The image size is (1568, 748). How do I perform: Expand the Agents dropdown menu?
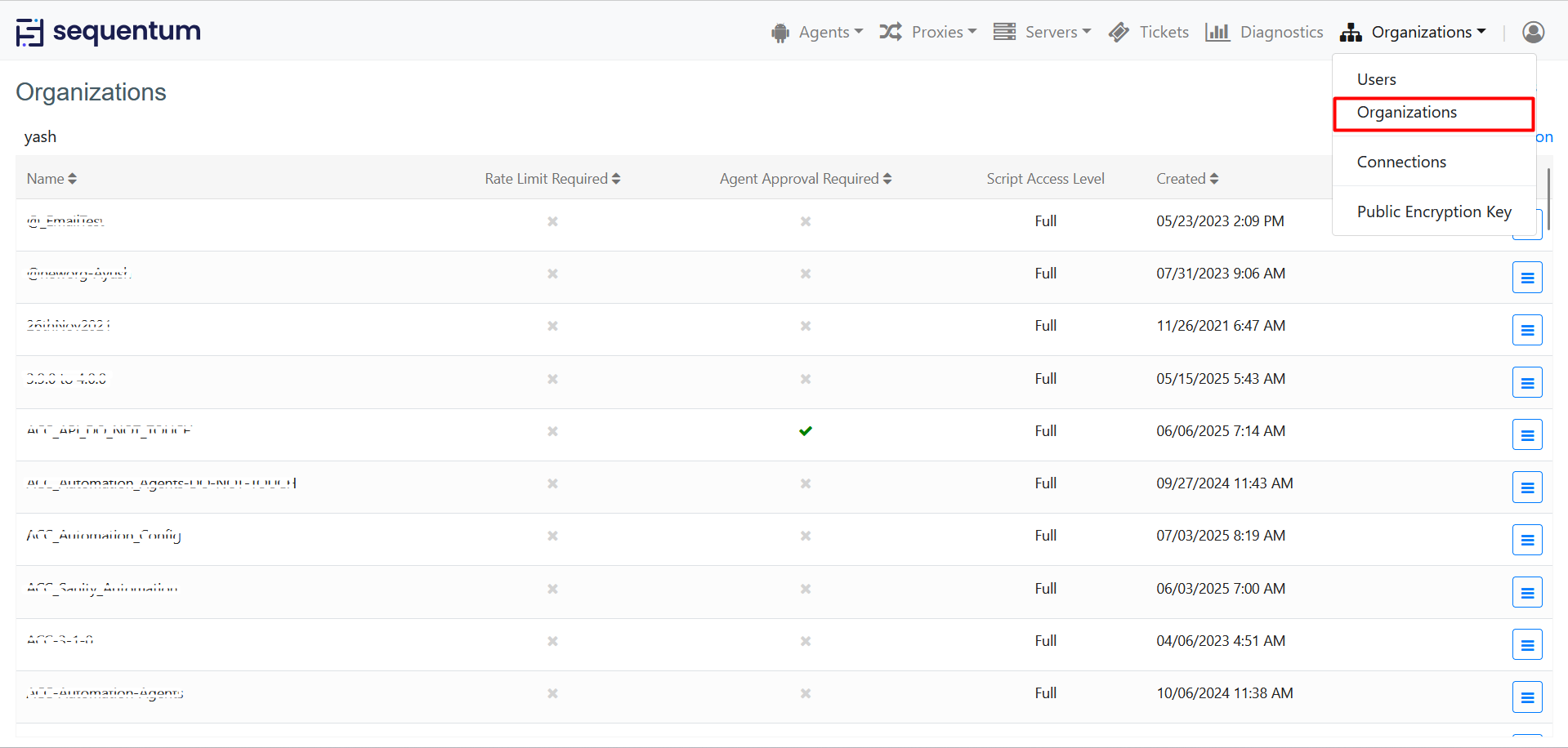click(x=817, y=32)
